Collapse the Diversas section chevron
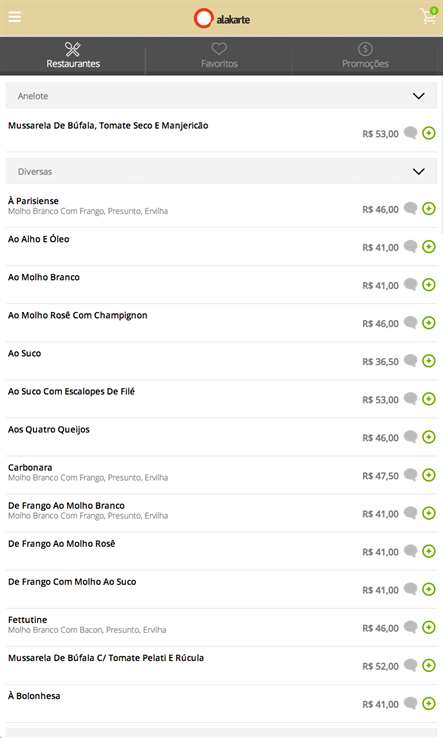Image resolution: width=443 pixels, height=738 pixels. click(x=419, y=171)
